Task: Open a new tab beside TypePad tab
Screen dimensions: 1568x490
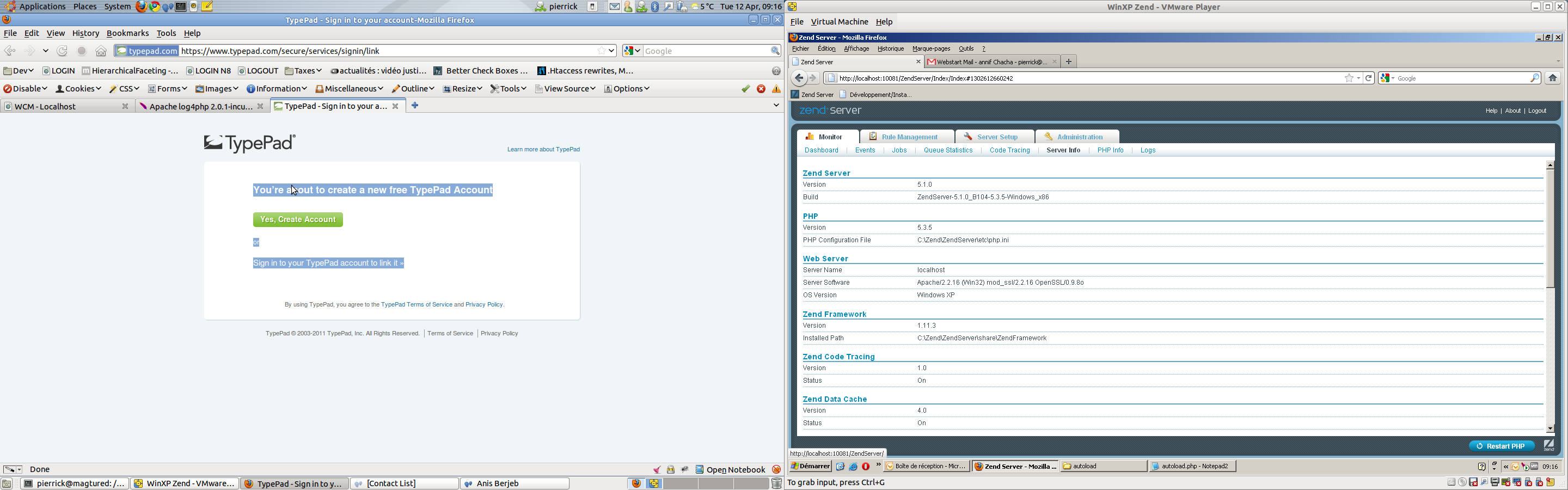Action: coord(415,105)
